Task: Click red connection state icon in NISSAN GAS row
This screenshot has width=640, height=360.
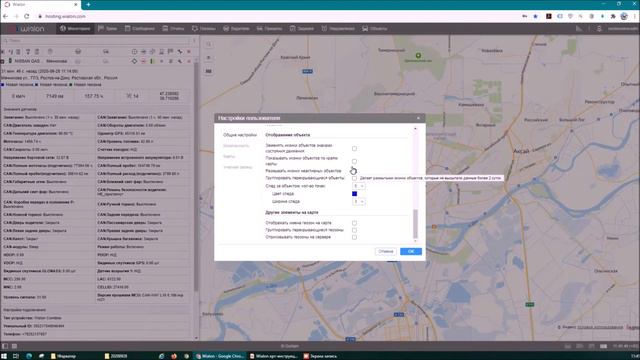Action: pyautogui.click(x=143, y=61)
